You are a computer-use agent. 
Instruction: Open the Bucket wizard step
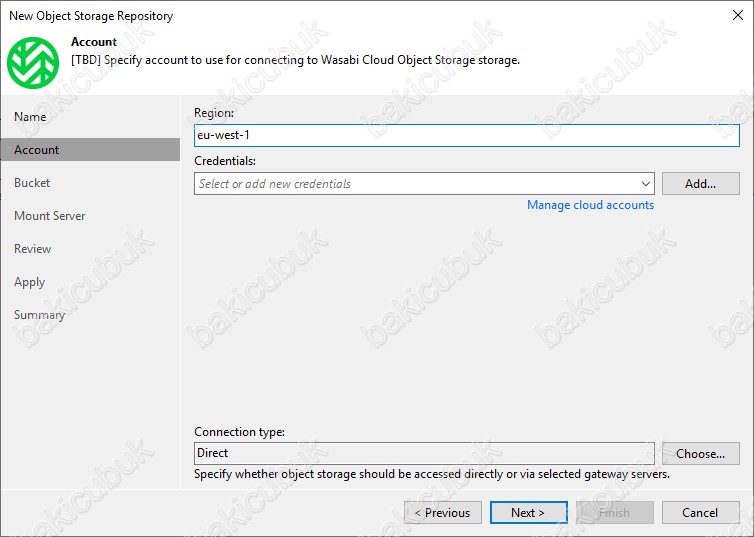(32, 183)
